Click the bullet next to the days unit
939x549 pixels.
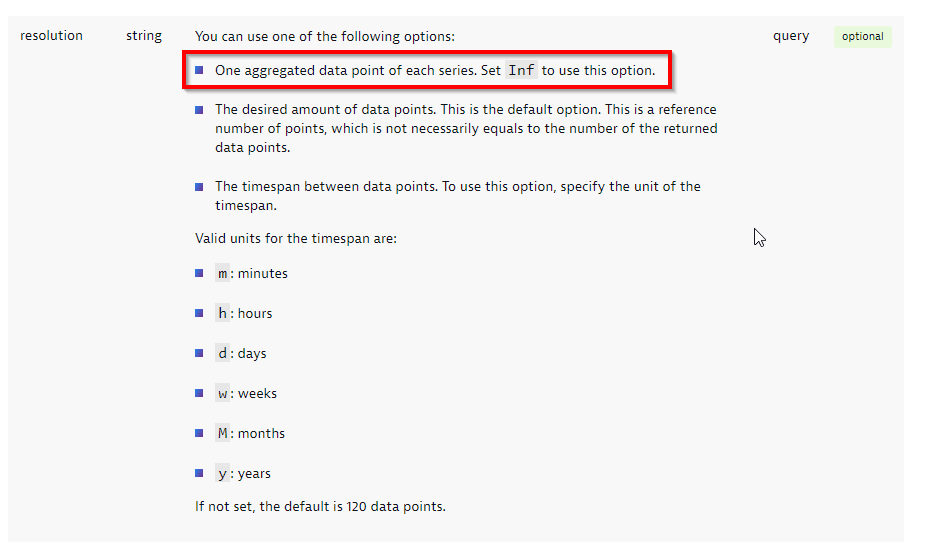pos(199,353)
